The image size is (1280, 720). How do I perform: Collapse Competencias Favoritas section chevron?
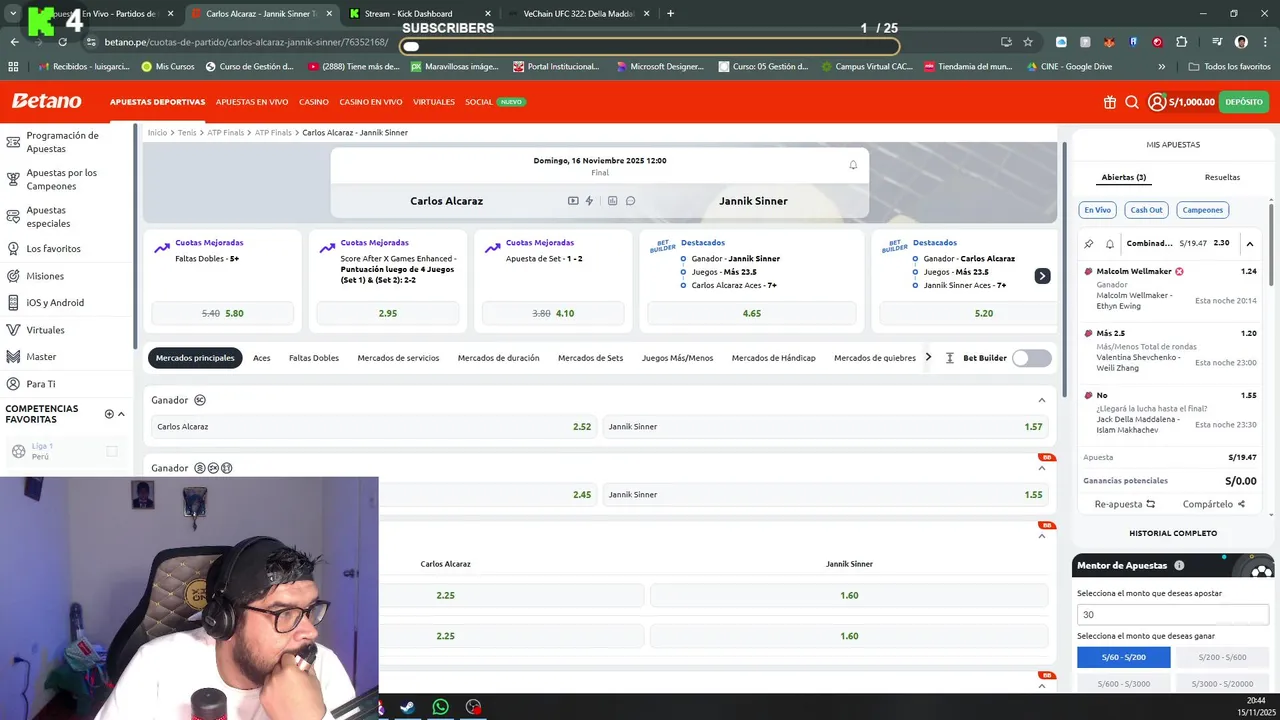click(x=121, y=414)
